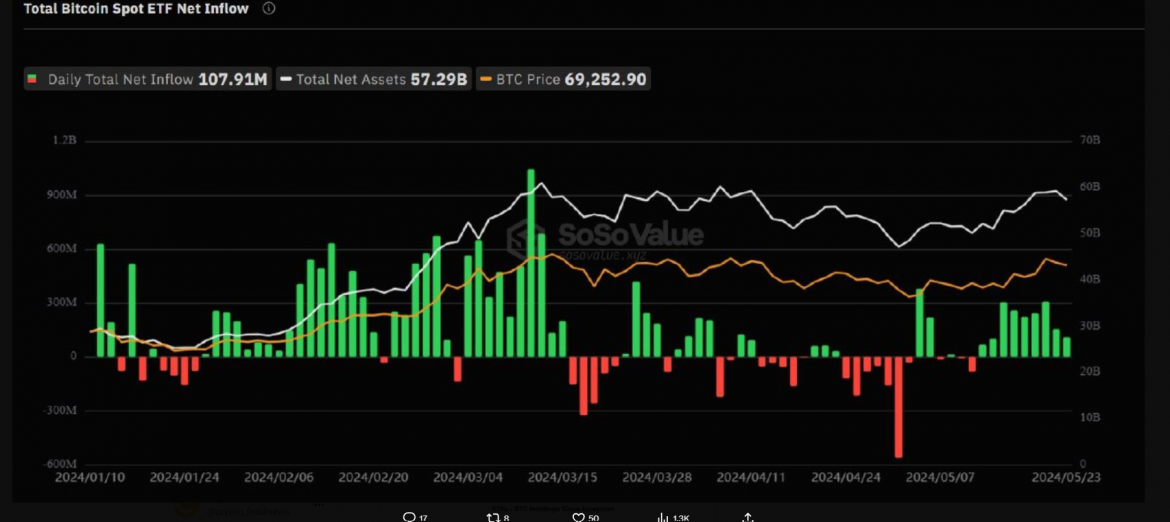Toggle BTC Price series visibility

pyautogui.click(x=563, y=79)
